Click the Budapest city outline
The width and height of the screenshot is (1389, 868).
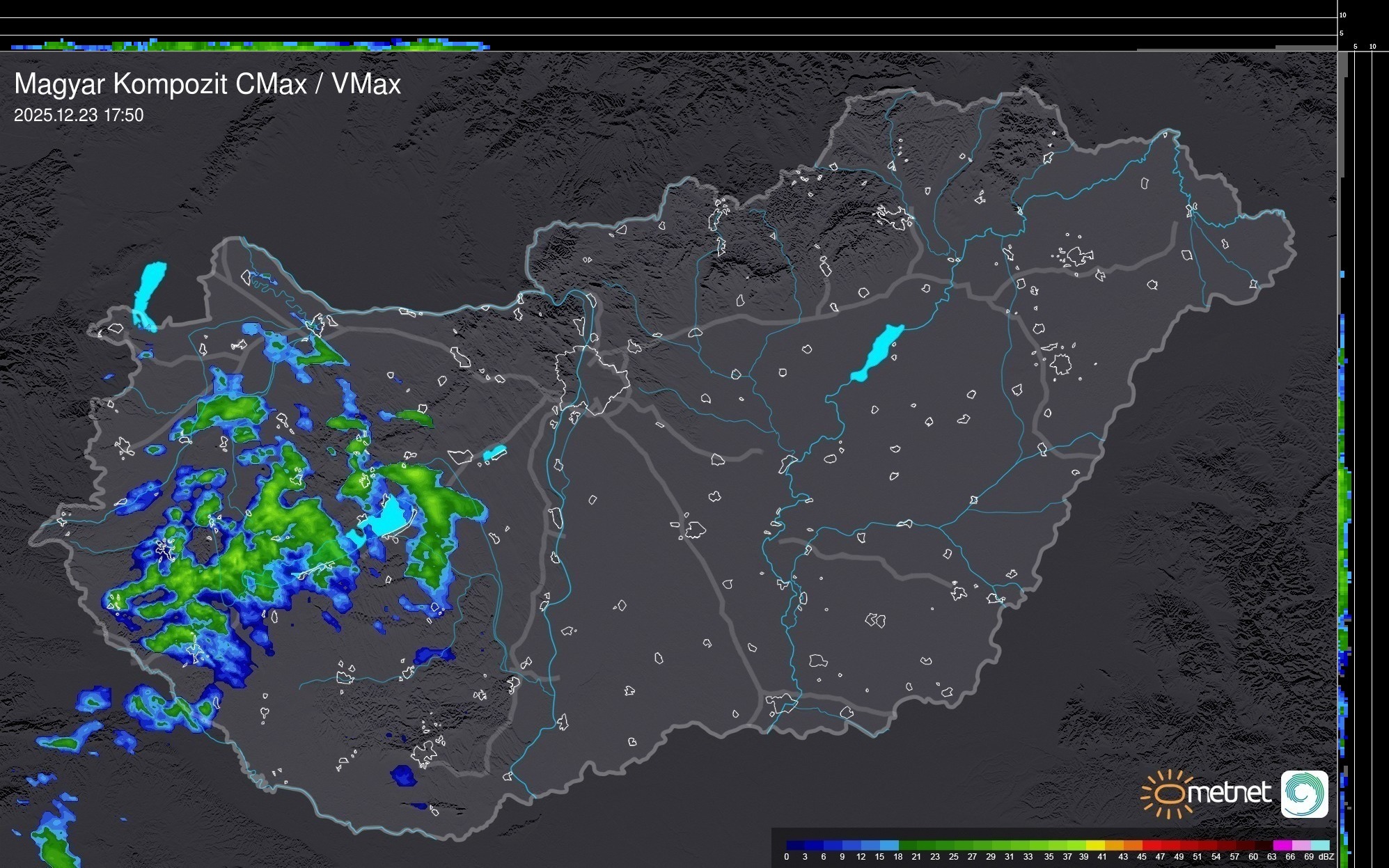click(592, 379)
